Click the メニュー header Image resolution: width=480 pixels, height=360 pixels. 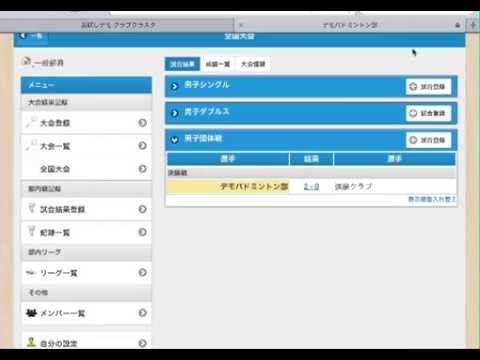86,85
